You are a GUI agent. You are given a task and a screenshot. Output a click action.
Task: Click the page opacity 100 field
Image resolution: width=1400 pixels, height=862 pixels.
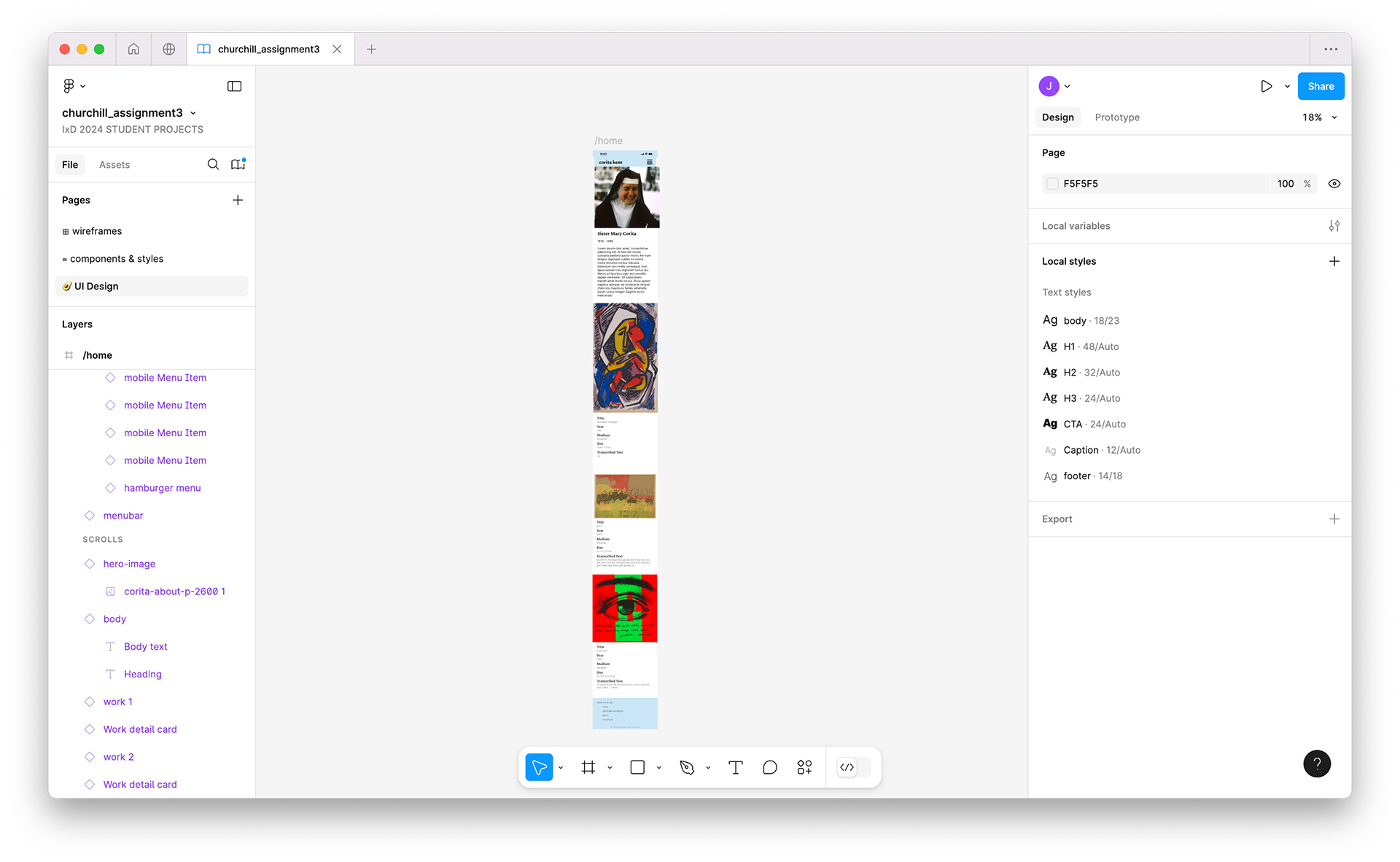click(x=1286, y=184)
